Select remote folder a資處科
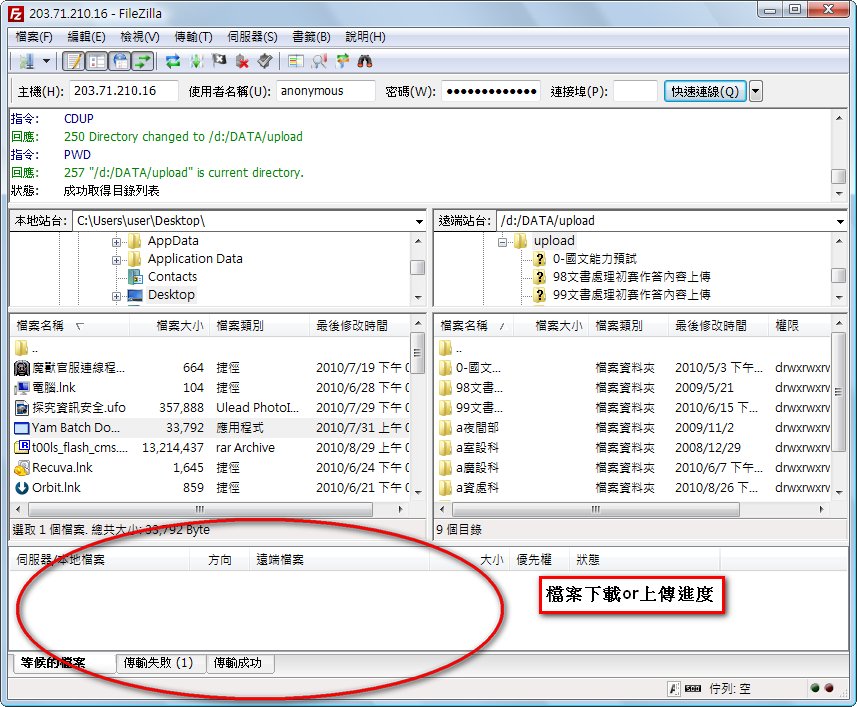This screenshot has height=707, width=857. click(x=634, y=487)
